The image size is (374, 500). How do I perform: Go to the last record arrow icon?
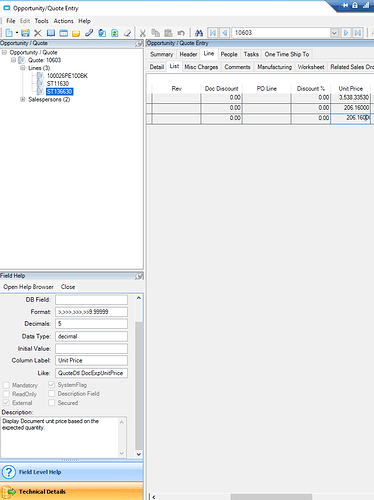pyautogui.click(x=358, y=33)
